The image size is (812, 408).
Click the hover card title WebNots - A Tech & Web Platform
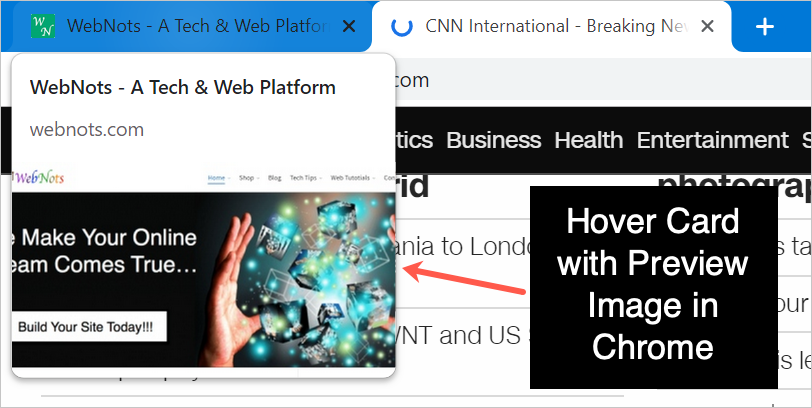point(183,87)
